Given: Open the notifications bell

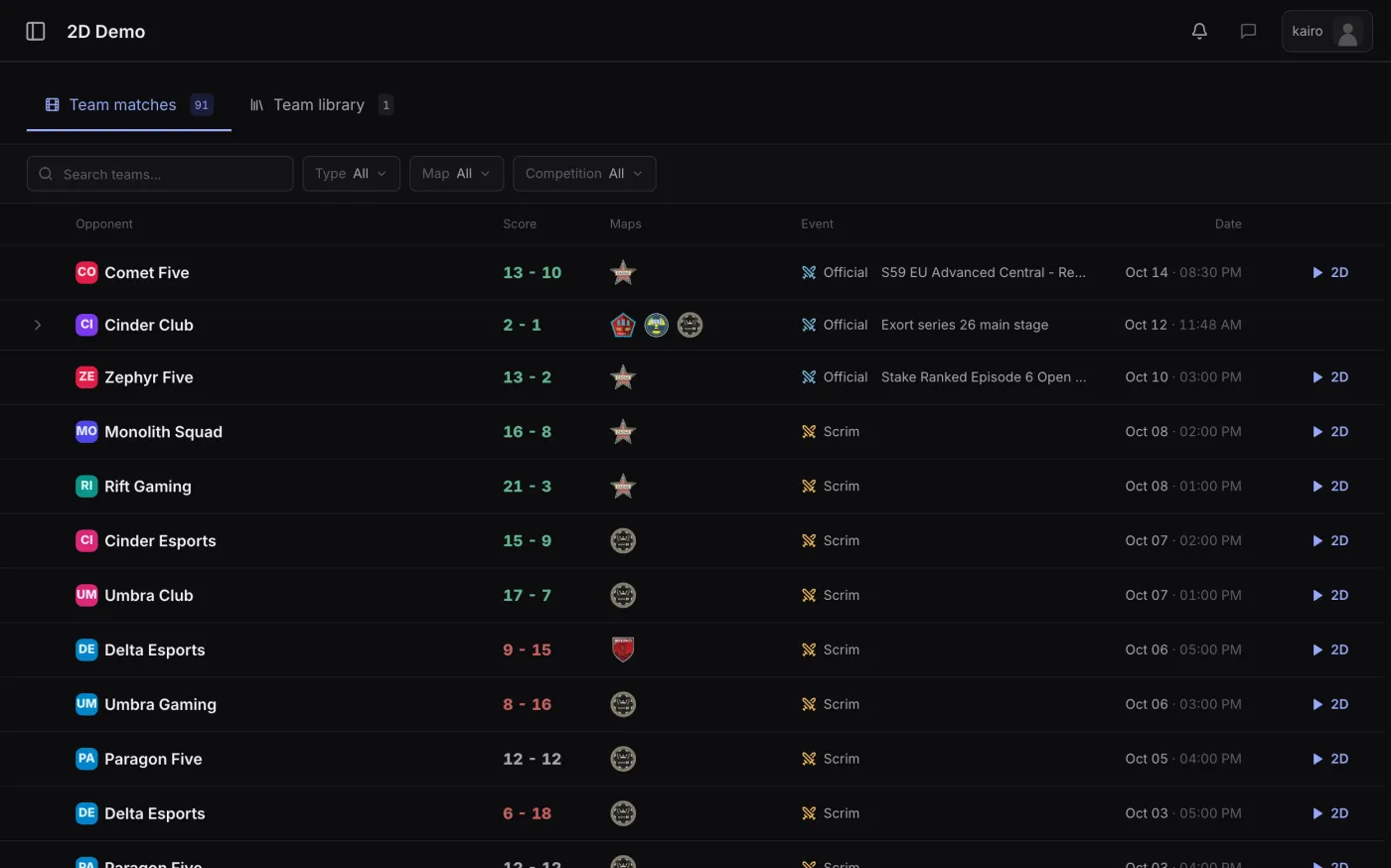Looking at the screenshot, I should click(x=1199, y=31).
